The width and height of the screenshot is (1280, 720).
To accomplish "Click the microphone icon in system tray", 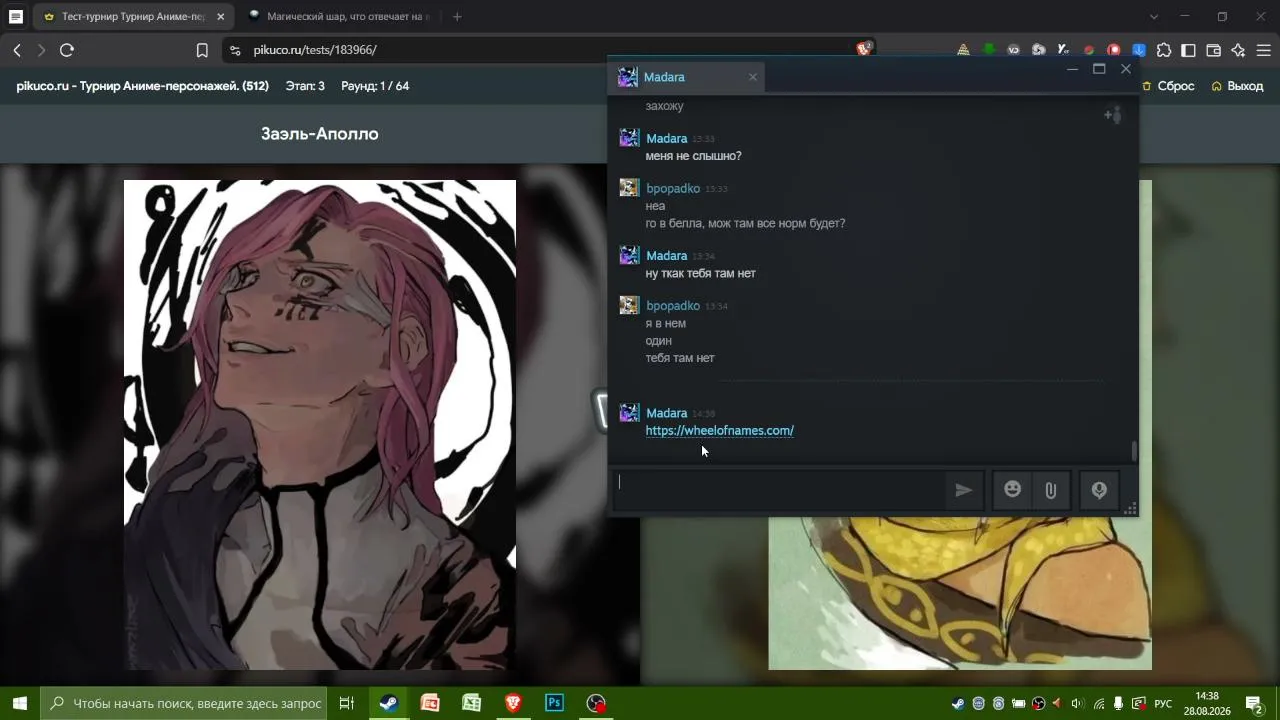I will point(1119,703).
